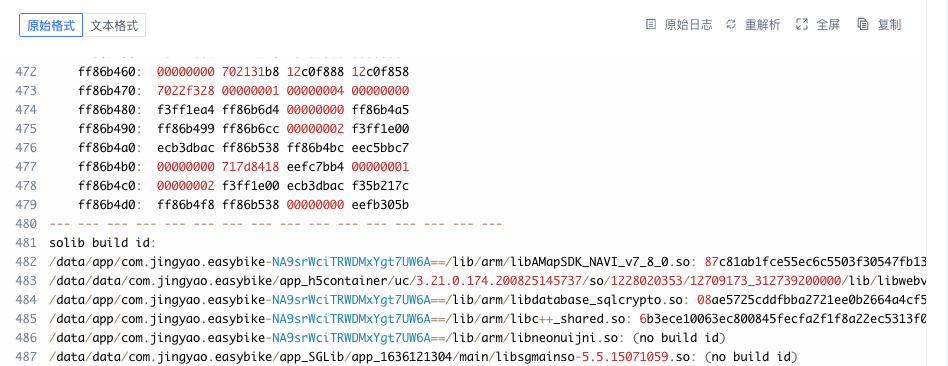The height and width of the screenshot is (366, 948).
Task: Click address ff86b4a0:
Action: tap(110, 148)
